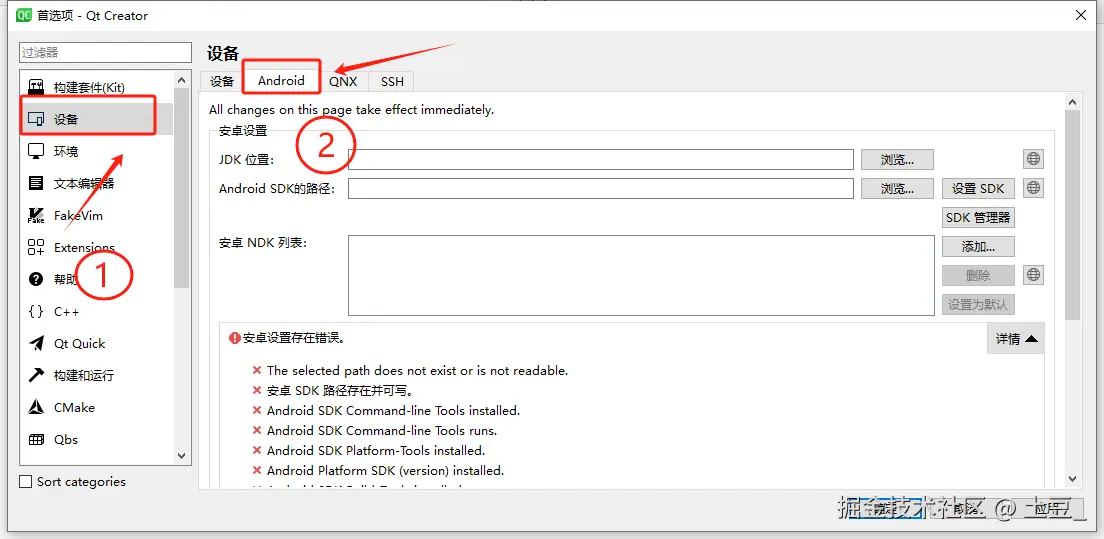1104x539 pixels.
Task: Open the FakeVim category icon
Action: coord(36,215)
